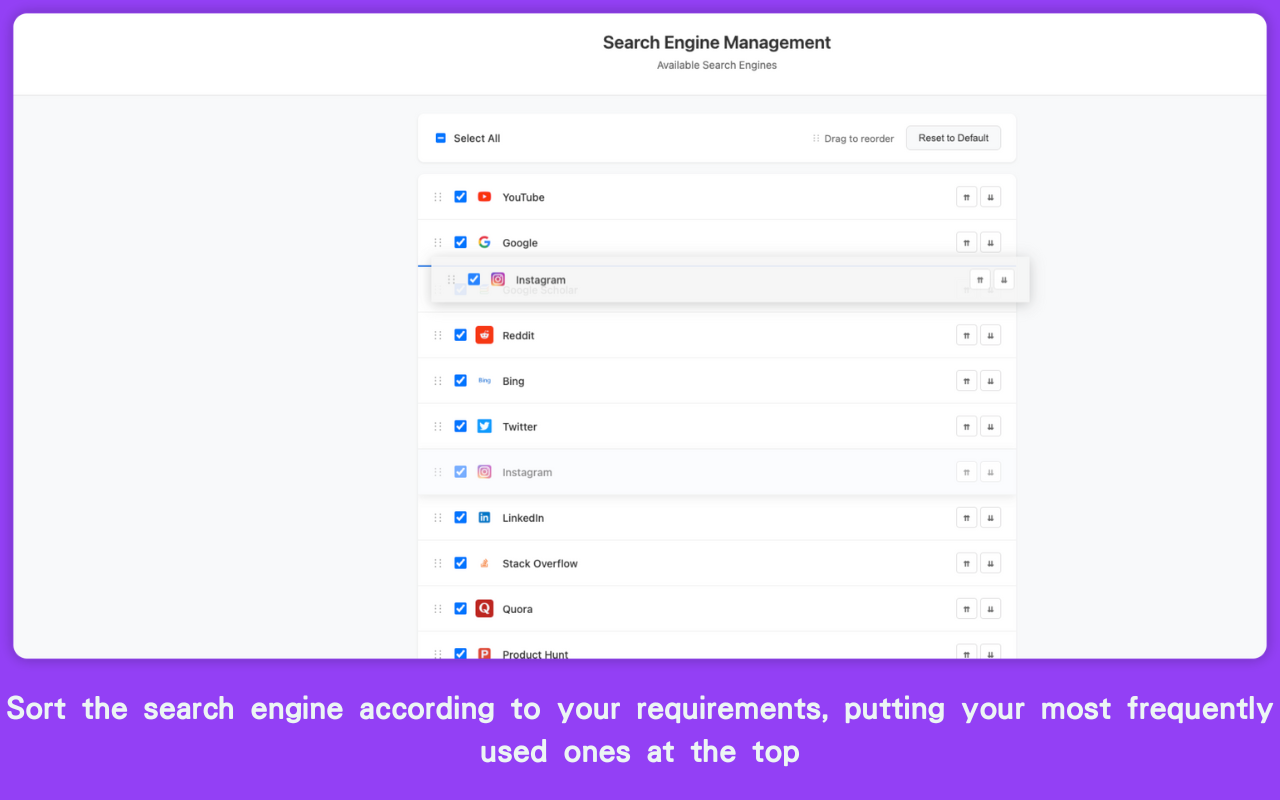1280x800 pixels.
Task: Click the "Available Search Engines" subtitle
Action: [x=717, y=66]
